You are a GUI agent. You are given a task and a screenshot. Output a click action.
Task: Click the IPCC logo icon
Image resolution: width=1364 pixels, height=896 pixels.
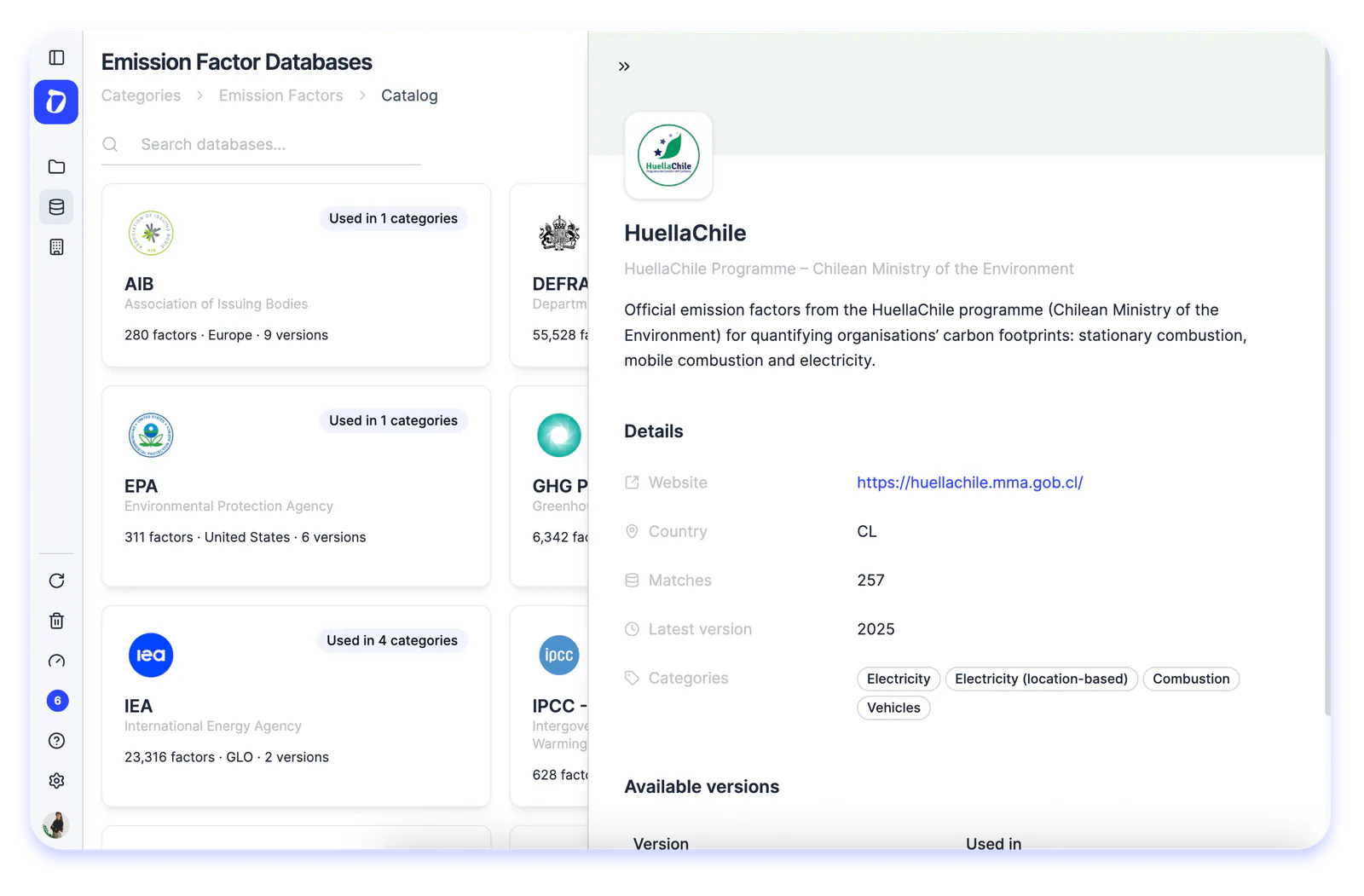click(559, 655)
